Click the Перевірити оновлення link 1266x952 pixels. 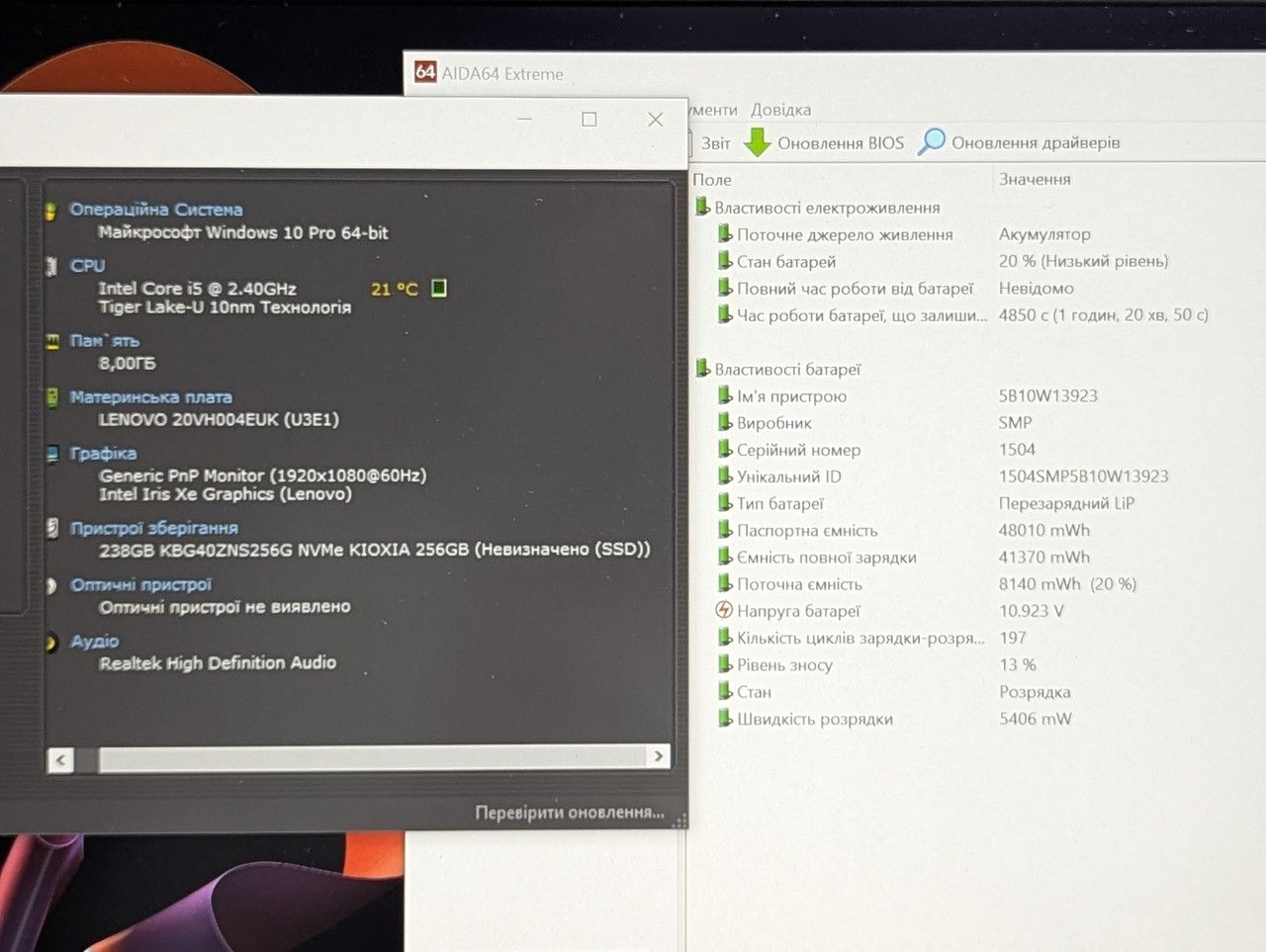pyautogui.click(x=570, y=813)
